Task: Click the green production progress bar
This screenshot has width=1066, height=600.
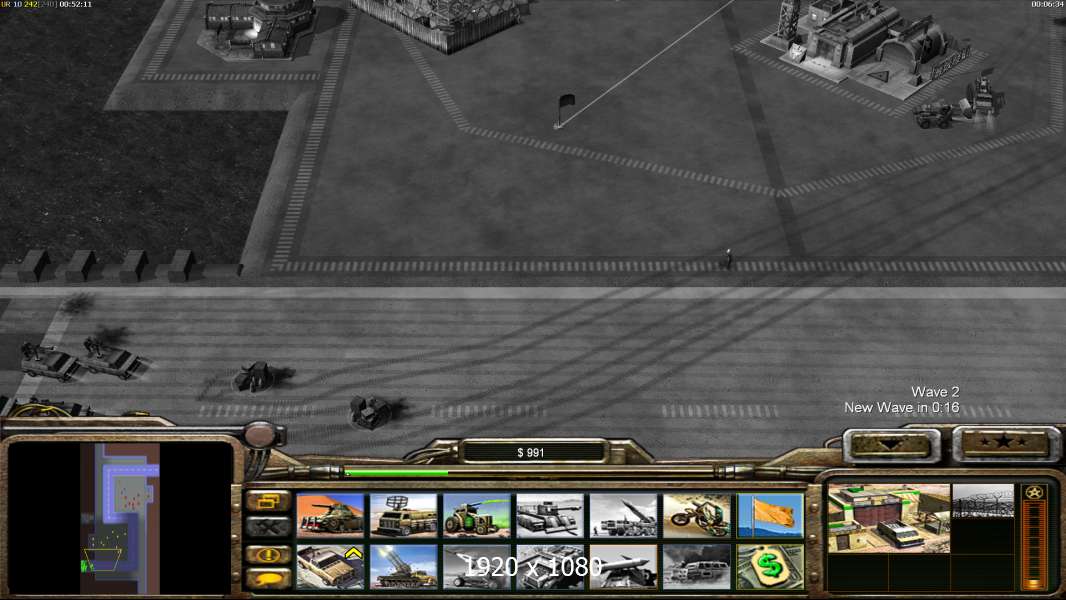Action: (x=396, y=473)
